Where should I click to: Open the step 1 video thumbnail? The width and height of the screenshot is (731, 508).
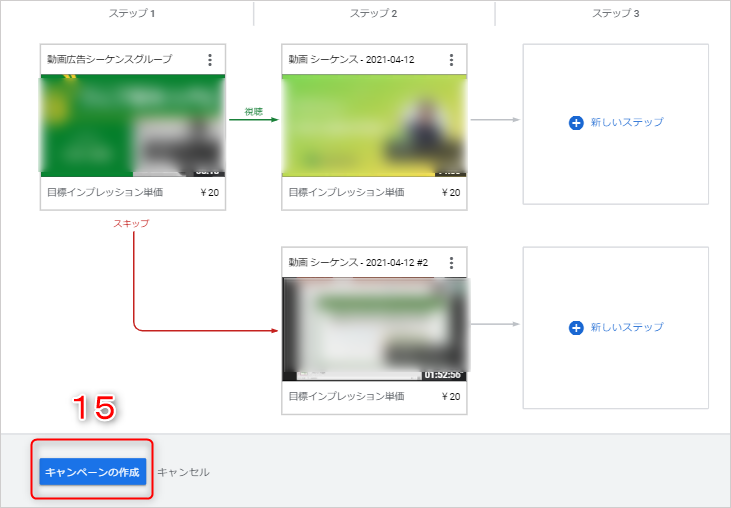[x=132, y=126]
